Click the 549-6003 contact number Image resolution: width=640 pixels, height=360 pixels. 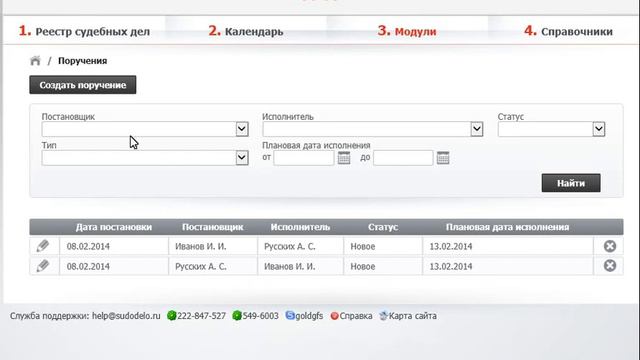260,316
